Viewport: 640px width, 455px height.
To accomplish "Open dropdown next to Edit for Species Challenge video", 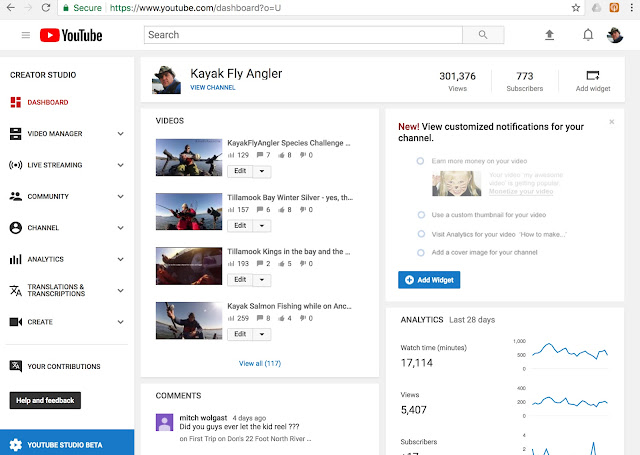I will coord(262,171).
